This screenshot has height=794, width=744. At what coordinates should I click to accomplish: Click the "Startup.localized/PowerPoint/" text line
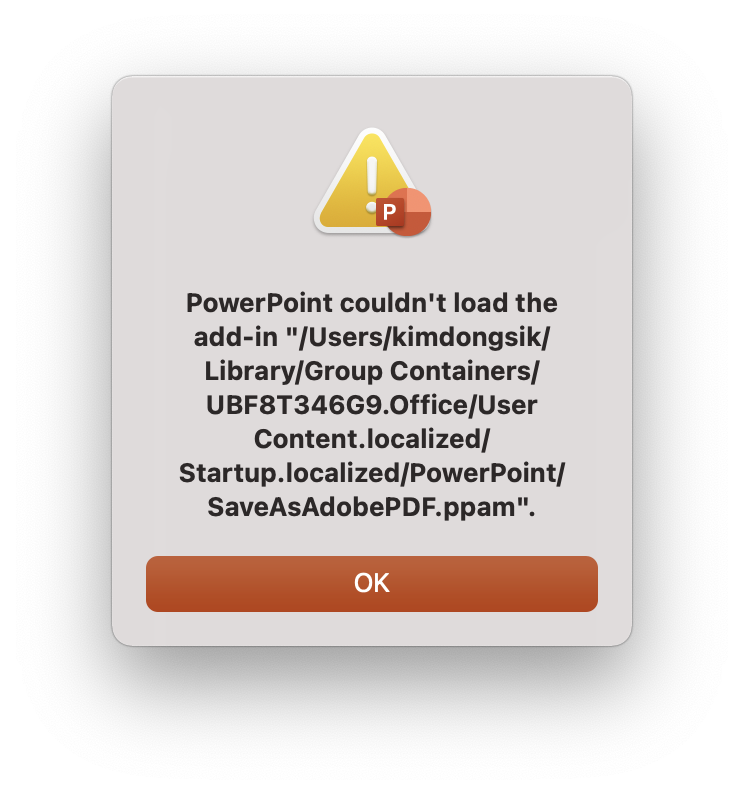pos(372,473)
